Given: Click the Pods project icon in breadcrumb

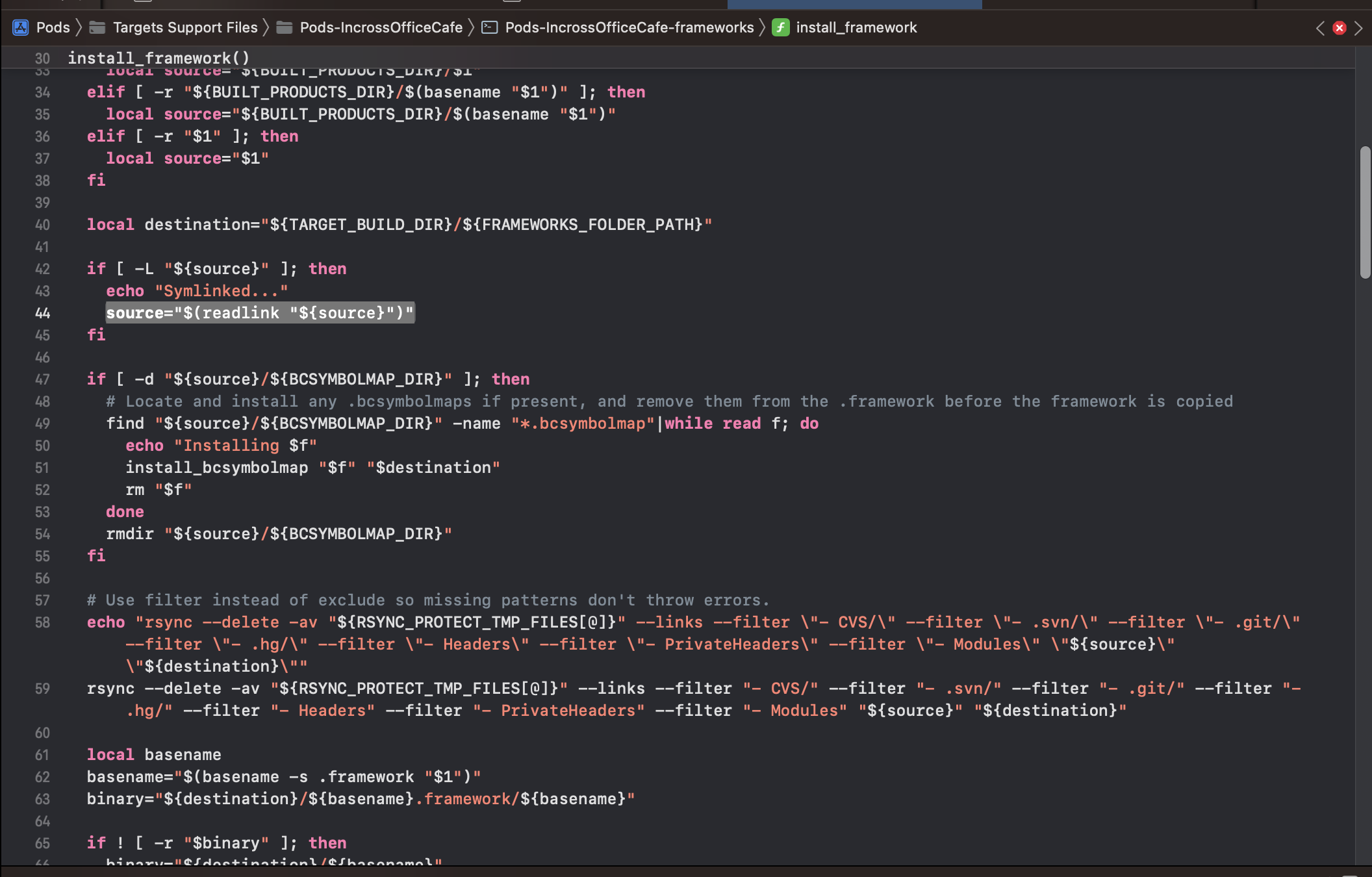Looking at the screenshot, I should pyautogui.click(x=21, y=27).
